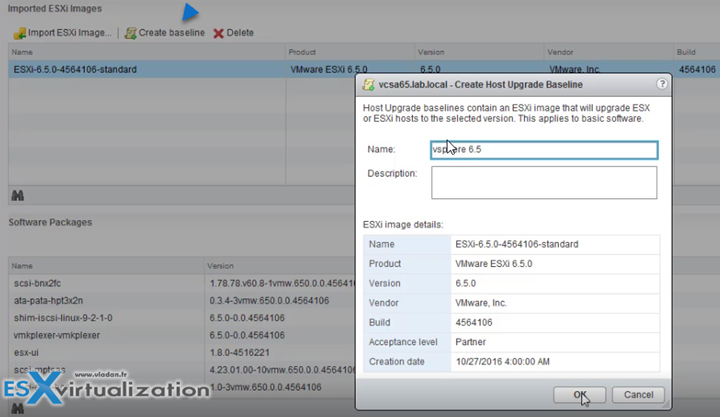Click into the Description text box
720x417 pixels.
[x=543, y=182]
